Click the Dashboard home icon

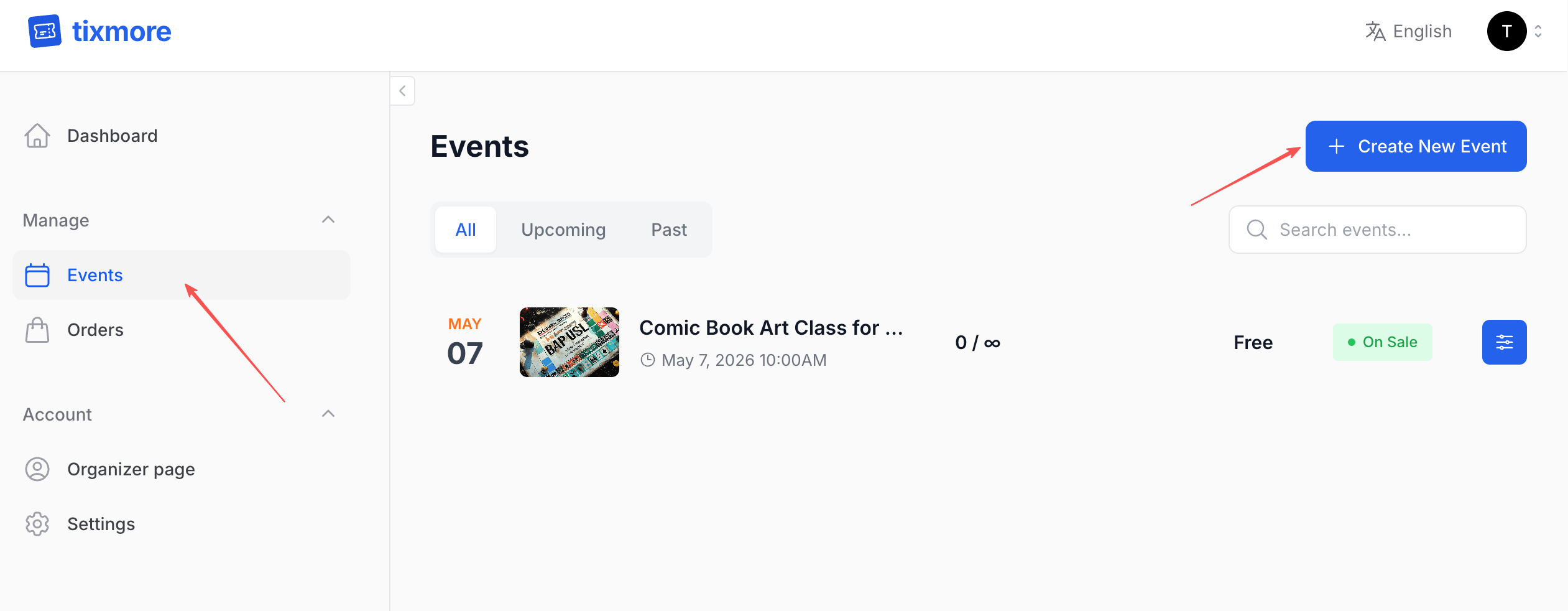tap(37, 136)
